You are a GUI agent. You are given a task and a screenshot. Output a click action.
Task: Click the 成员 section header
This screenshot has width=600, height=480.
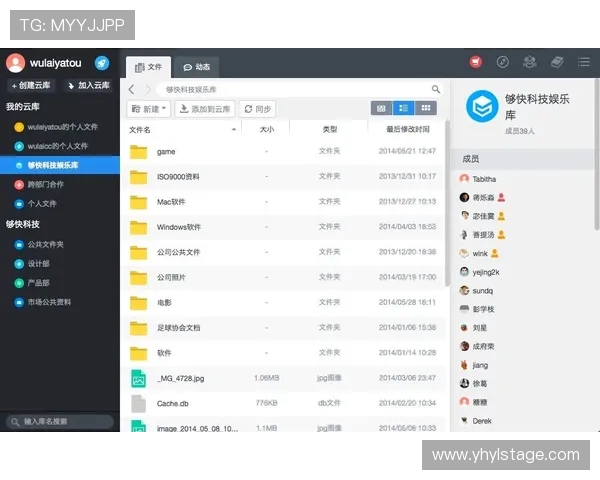[522, 159]
